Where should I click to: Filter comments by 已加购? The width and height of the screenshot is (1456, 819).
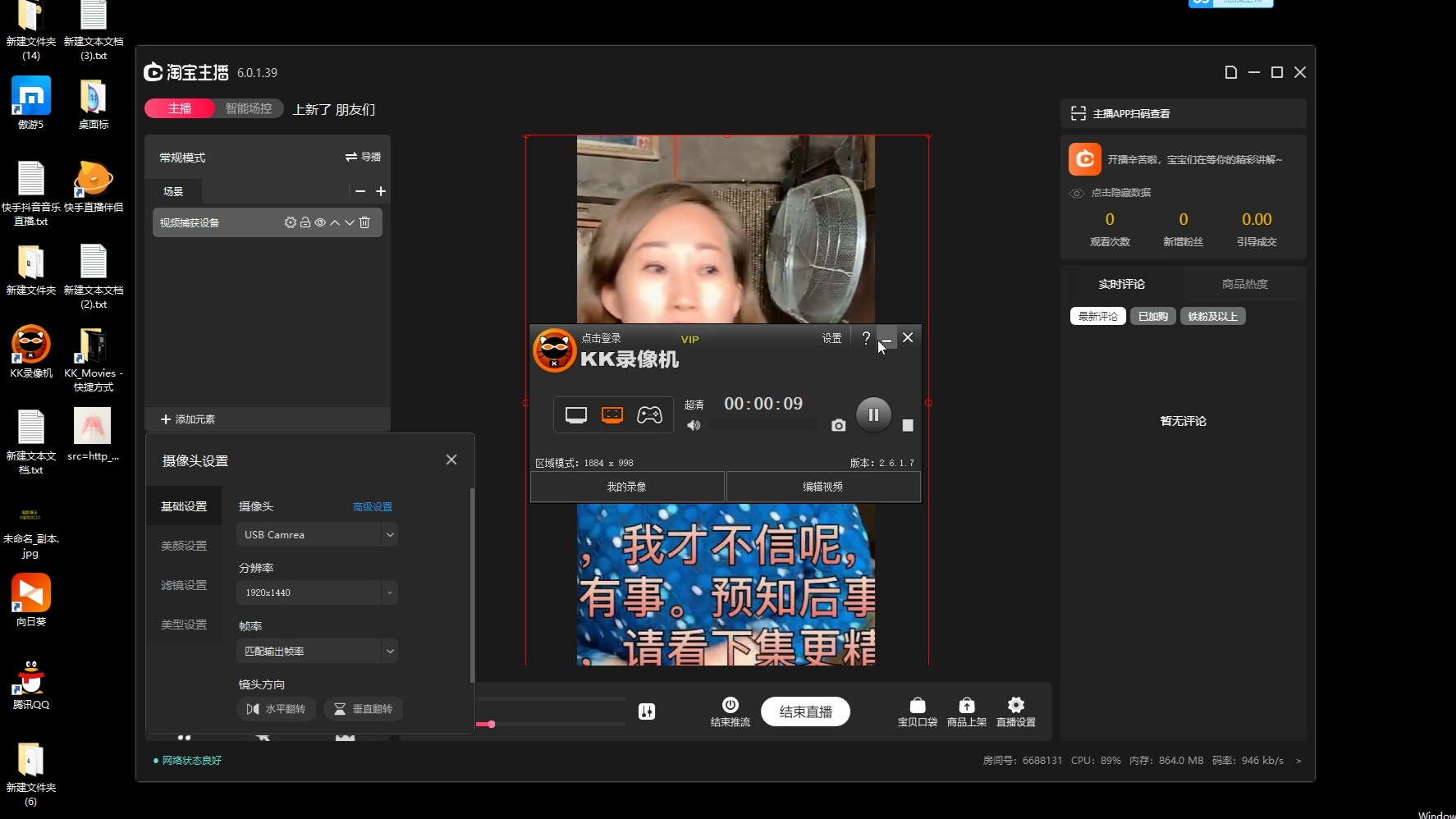pos(1153,316)
